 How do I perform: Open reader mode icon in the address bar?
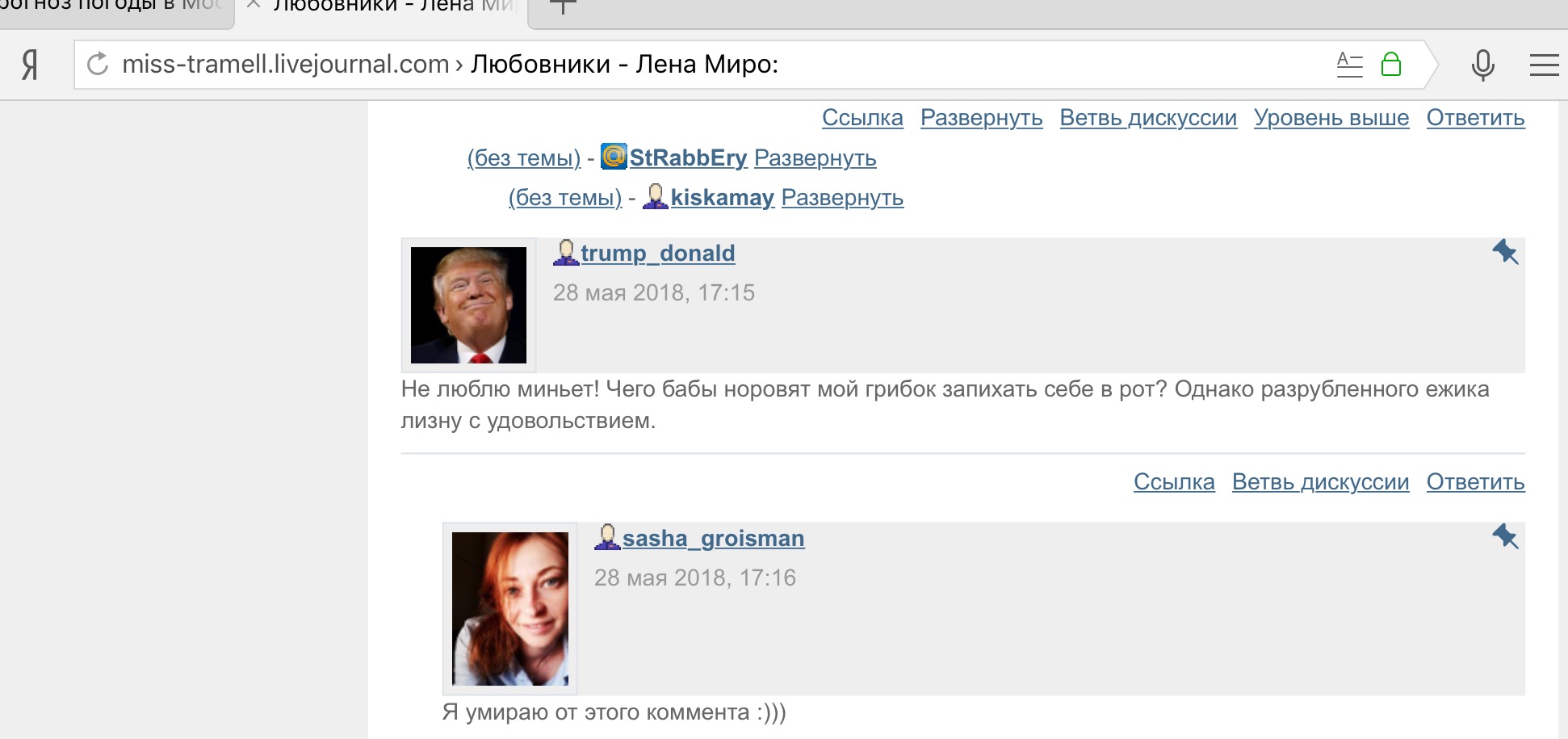(x=1349, y=64)
